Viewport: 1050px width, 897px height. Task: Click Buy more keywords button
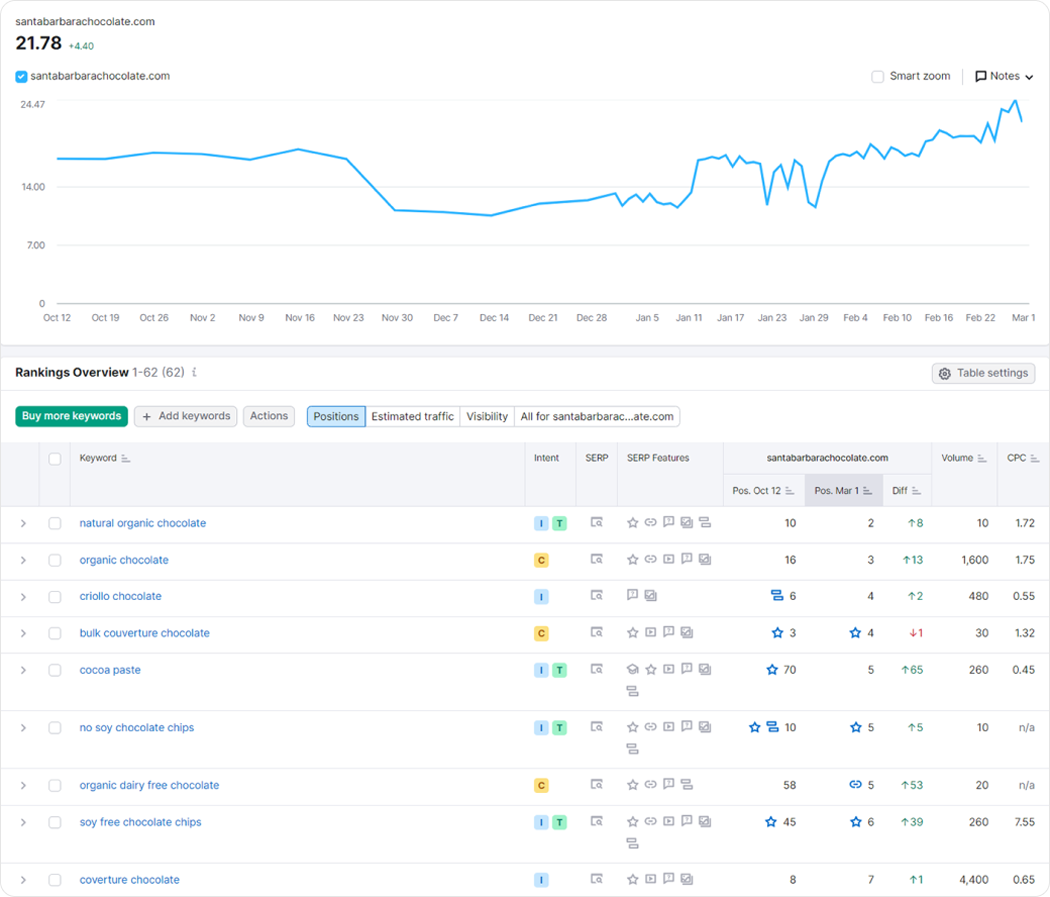pyautogui.click(x=72, y=416)
